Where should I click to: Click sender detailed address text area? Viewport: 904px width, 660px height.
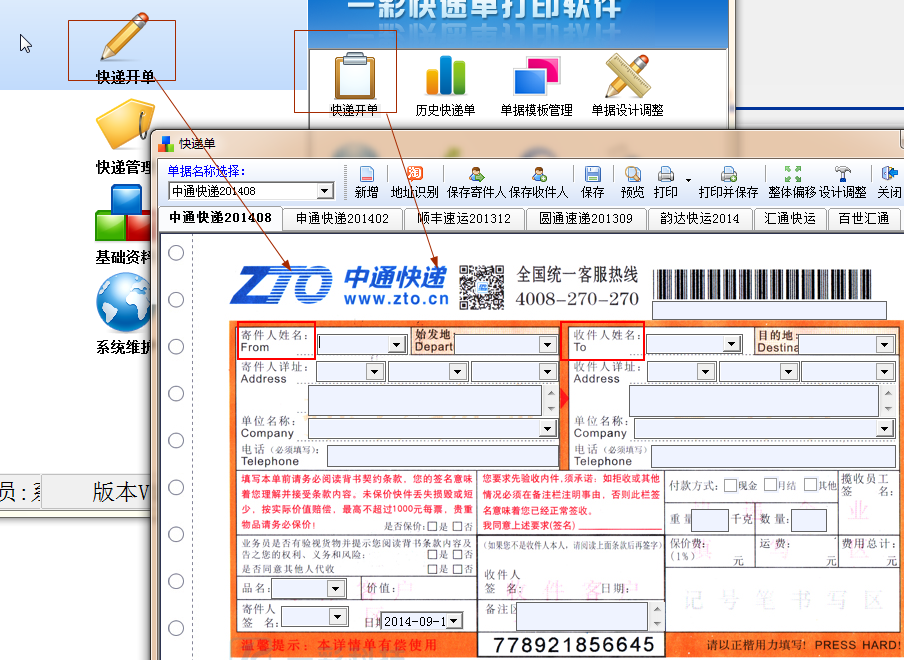(x=425, y=400)
